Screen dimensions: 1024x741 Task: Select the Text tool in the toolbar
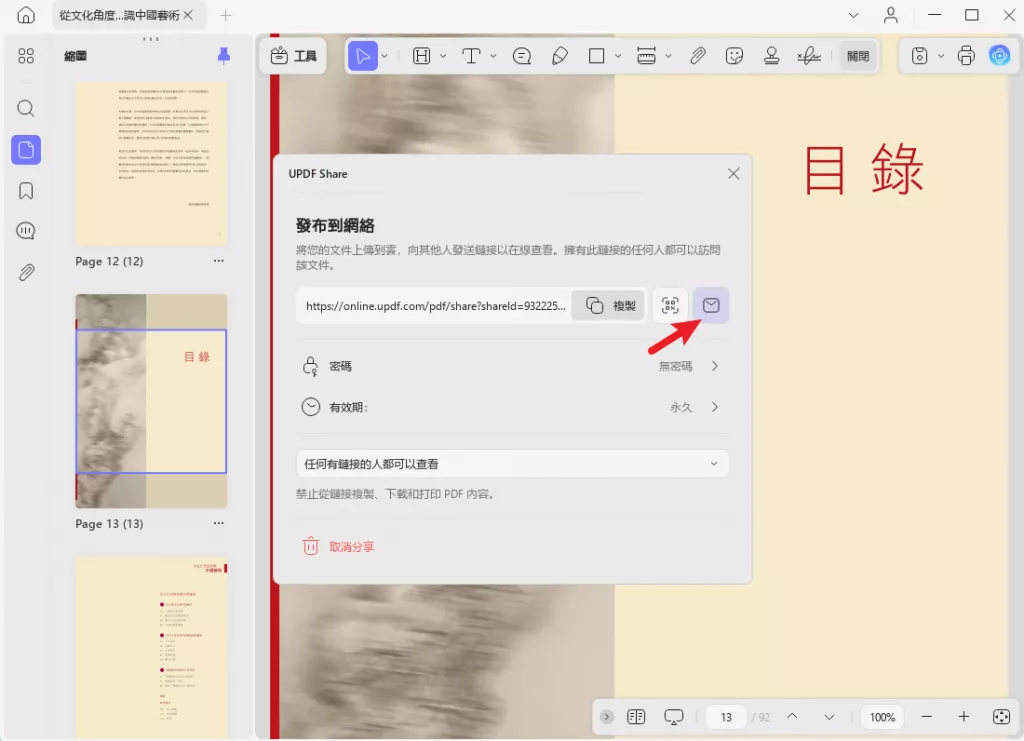coord(470,56)
